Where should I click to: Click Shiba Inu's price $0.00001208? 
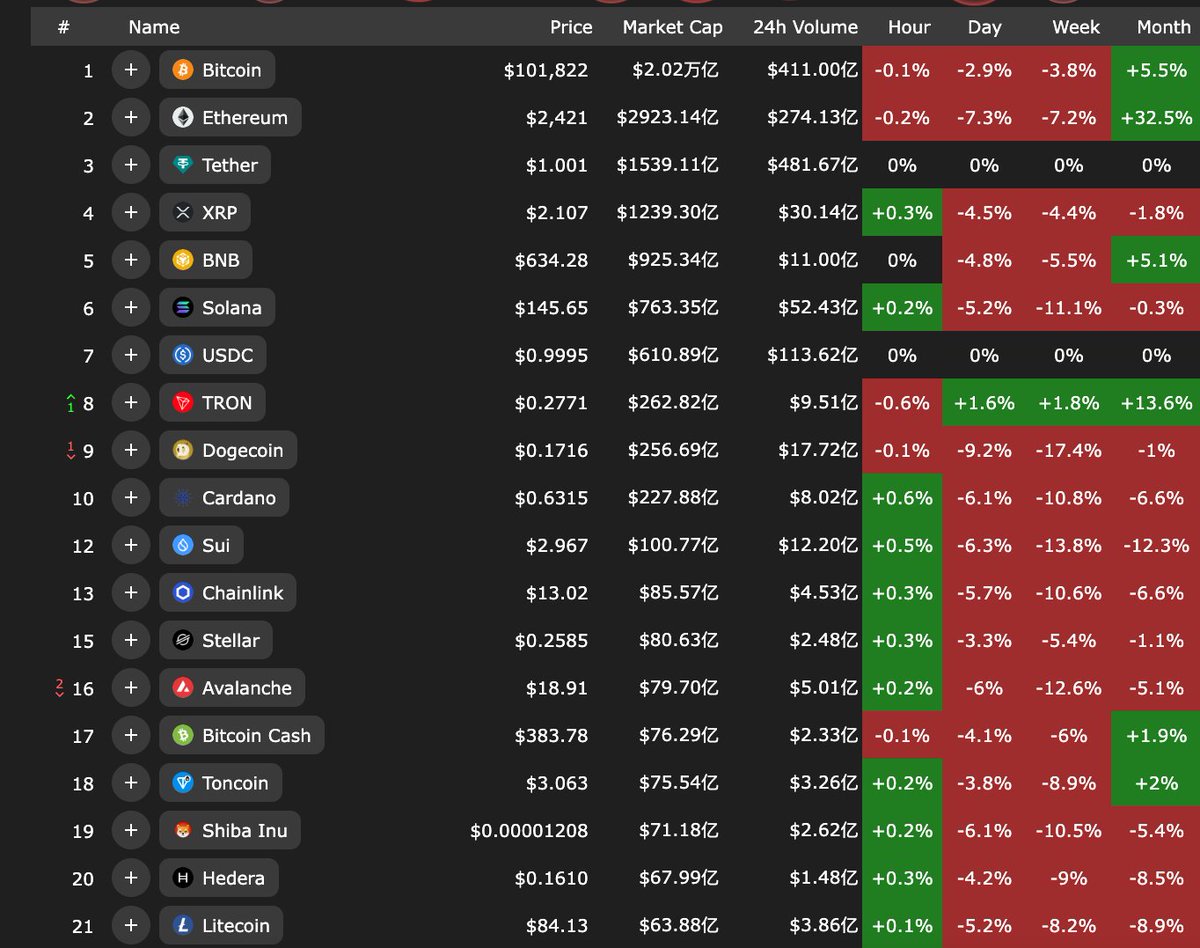coord(529,831)
